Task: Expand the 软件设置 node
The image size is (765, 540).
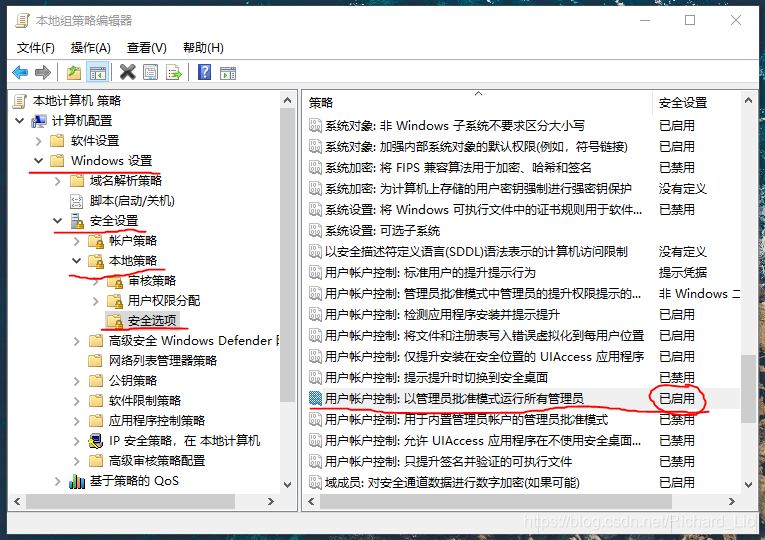Action: tap(39, 141)
